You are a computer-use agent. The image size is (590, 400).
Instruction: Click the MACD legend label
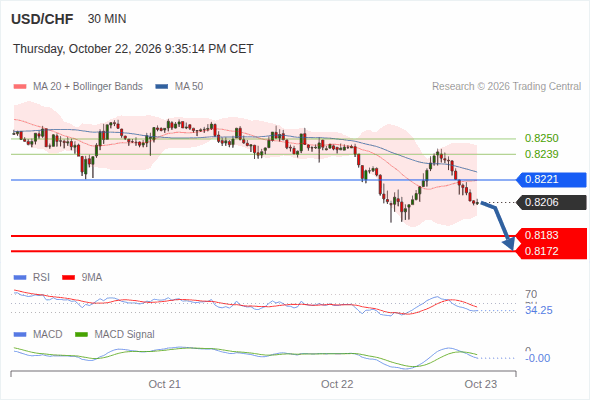[47, 335]
